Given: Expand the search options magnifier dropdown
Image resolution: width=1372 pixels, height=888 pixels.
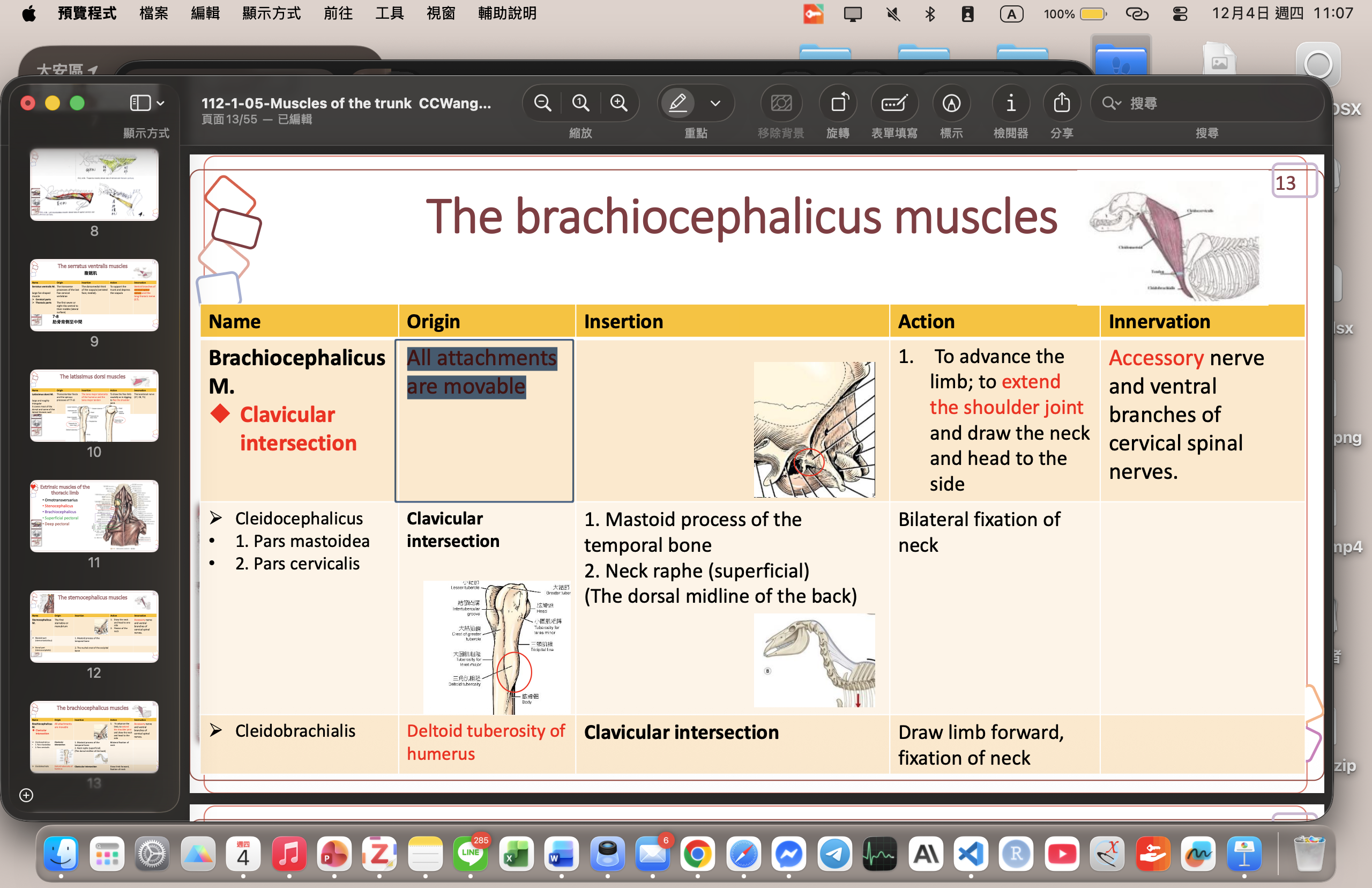Looking at the screenshot, I should click(1111, 103).
